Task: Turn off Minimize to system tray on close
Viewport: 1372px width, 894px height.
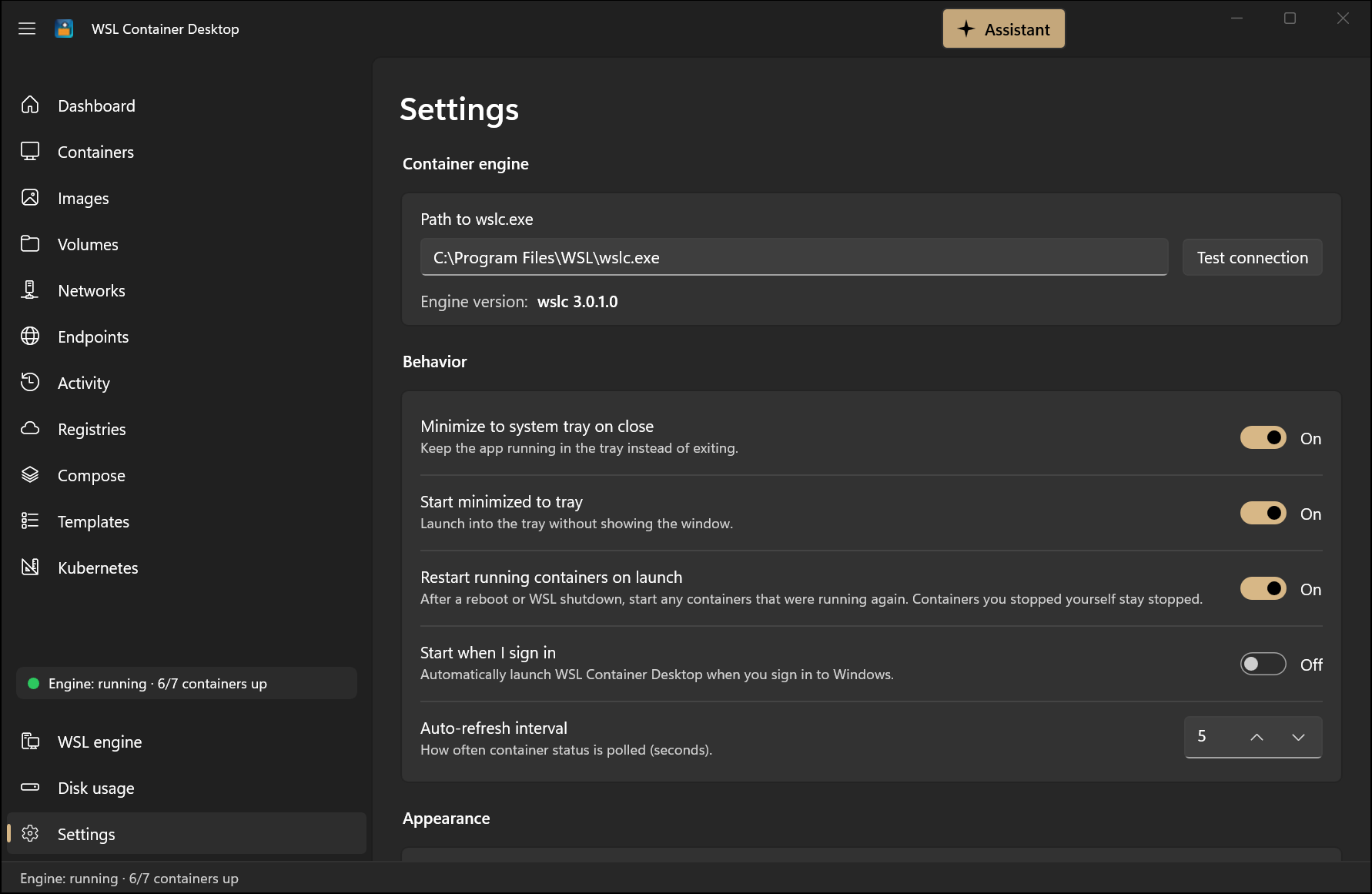Action: (1263, 437)
